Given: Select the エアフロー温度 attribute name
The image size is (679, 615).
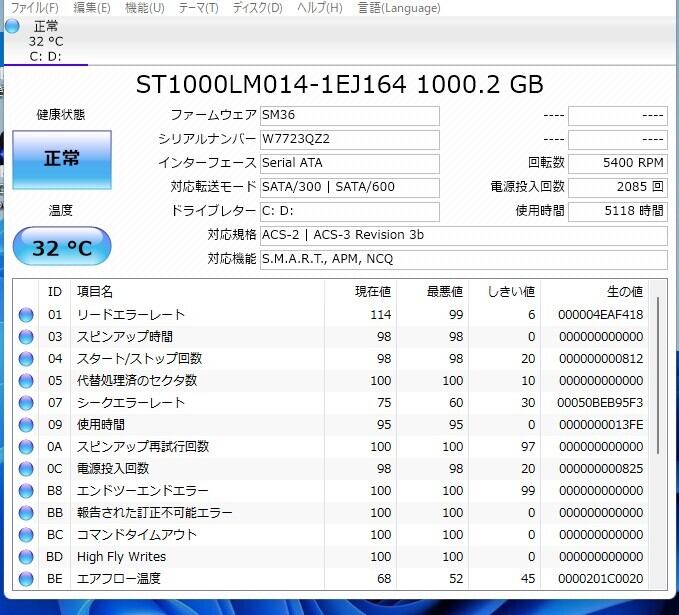Looking at the screenshot, I should click(119, 579).
